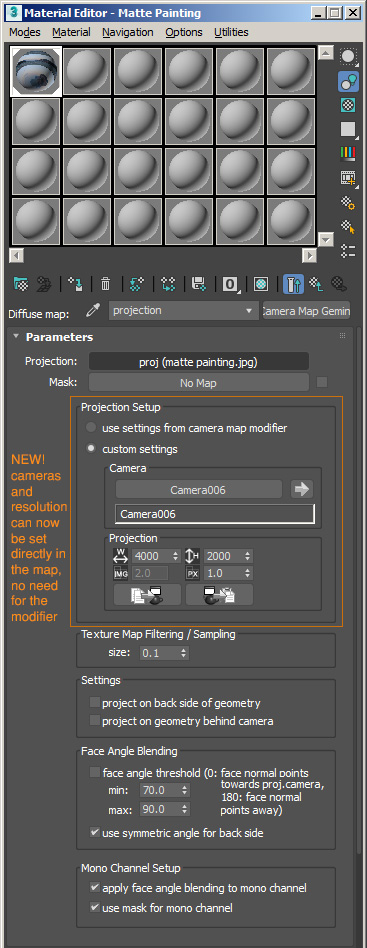Toggle the checkered Background icon
Image resolution: width=367 pixels, height=948 pixels.
point(348,105)
